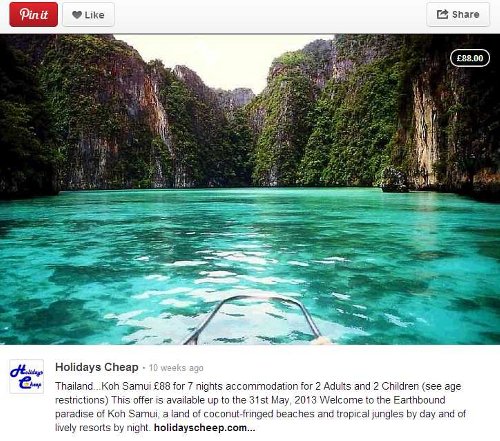500x441 pixels.
Task: Follow the holidayscheep.com link
Action: pyautogui.click(x=204, y=428)
